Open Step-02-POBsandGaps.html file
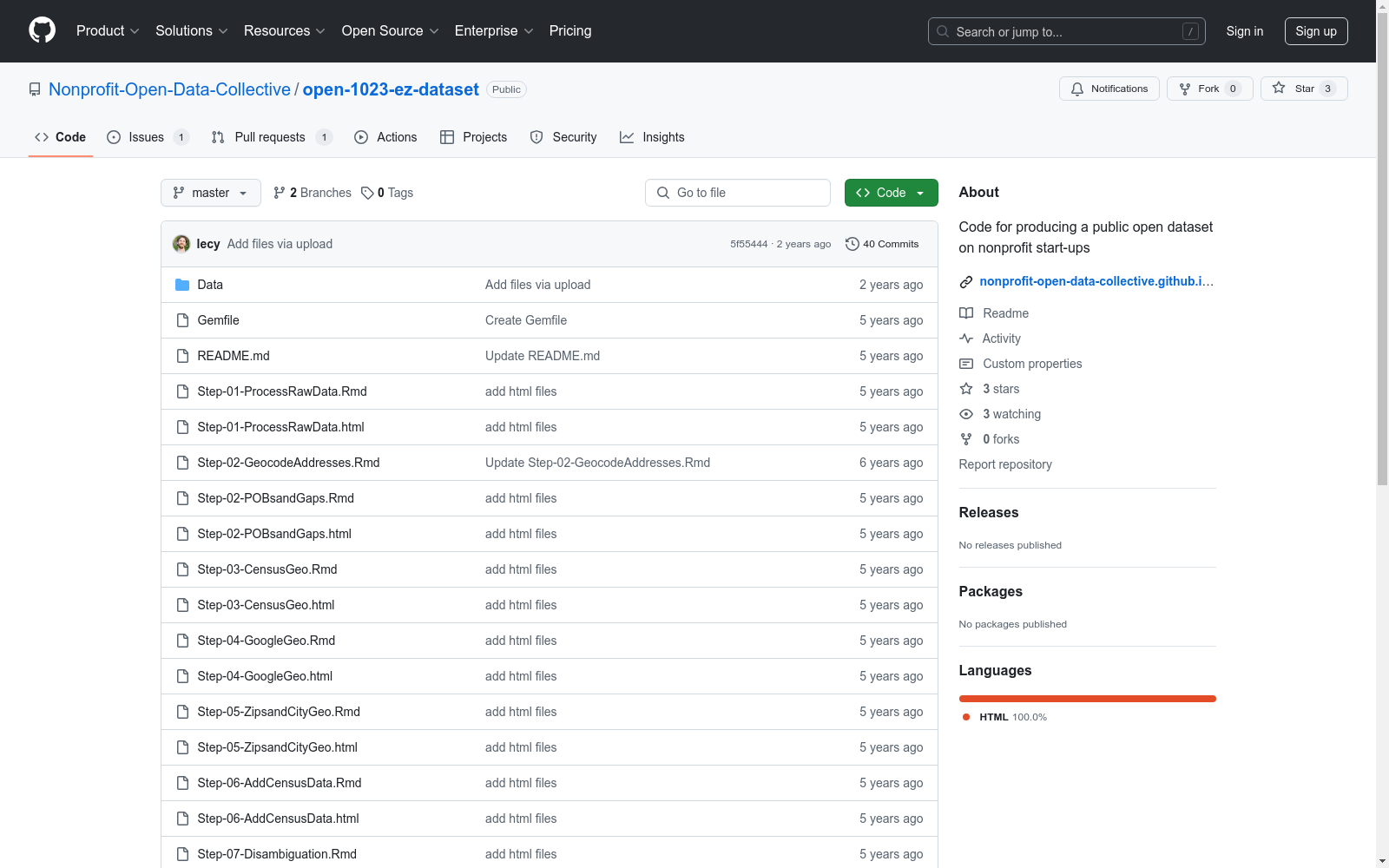Viewport: 1389px width, 868px height. coord(274,534)
